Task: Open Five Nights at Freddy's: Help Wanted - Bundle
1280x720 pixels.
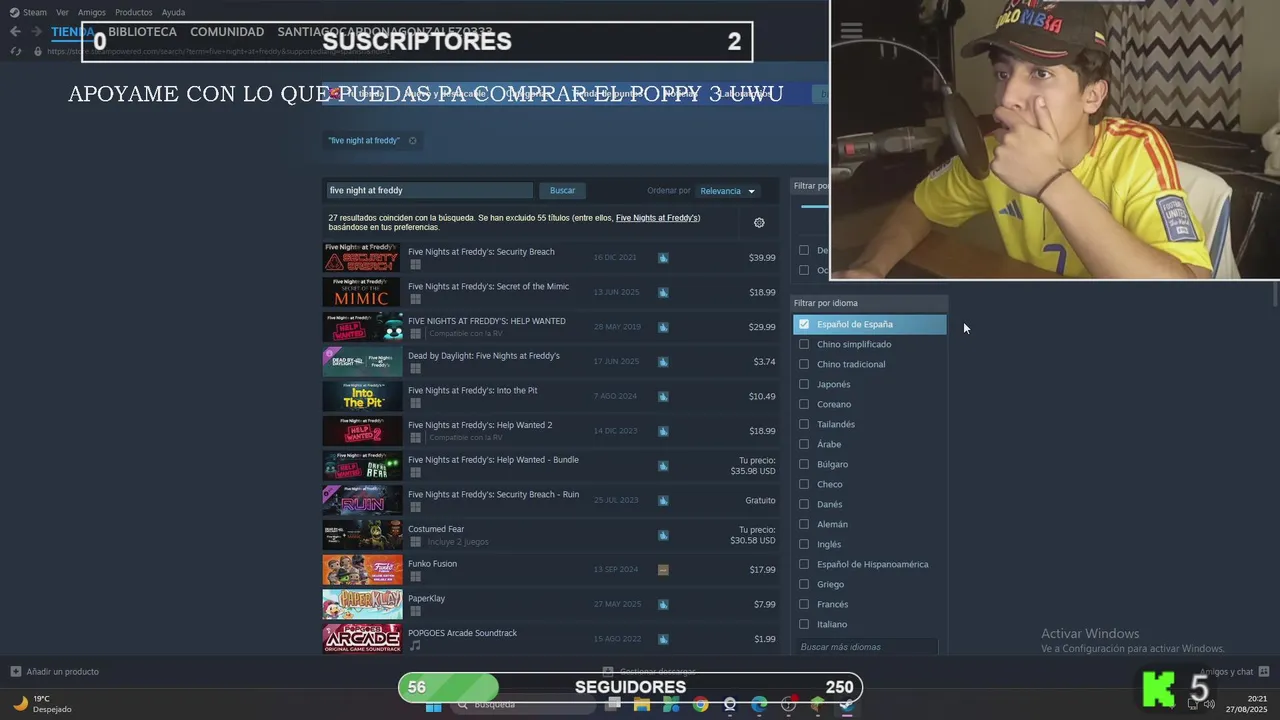Action: (549, 466)
